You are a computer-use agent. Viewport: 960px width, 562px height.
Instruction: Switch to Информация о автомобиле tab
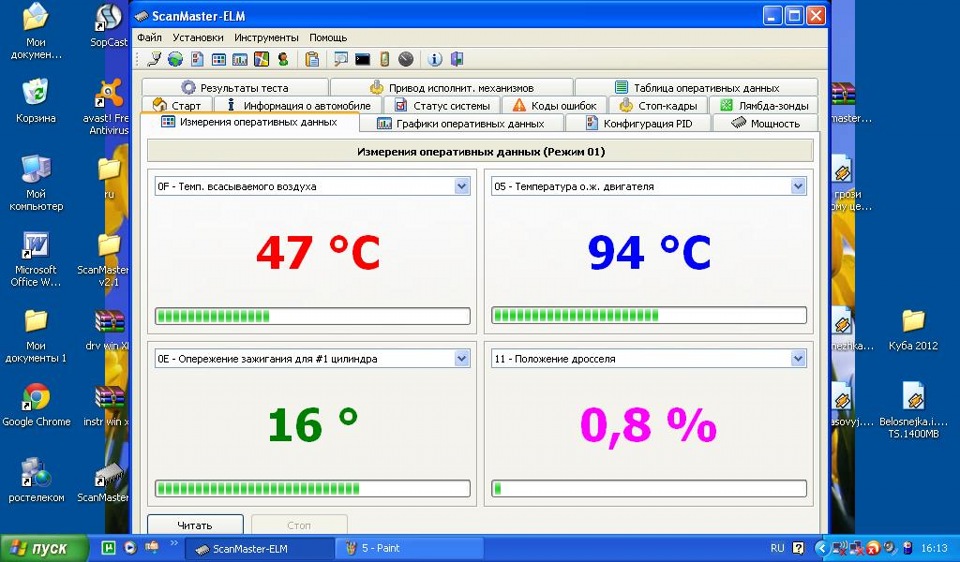(x=298, y=105)
